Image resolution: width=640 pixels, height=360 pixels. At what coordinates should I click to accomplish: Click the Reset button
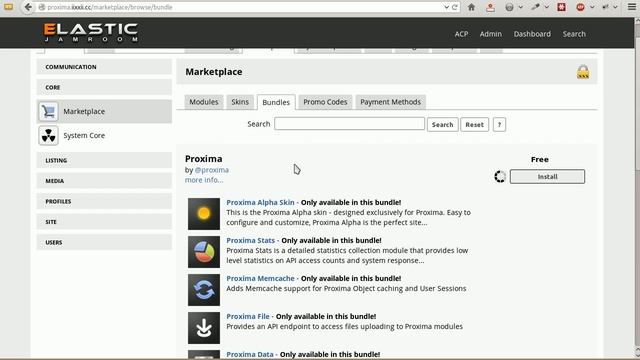tap(474, 124)
